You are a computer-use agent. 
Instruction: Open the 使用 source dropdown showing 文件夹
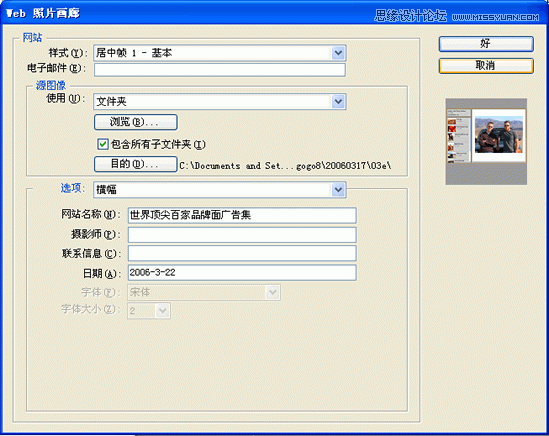(220, 102)
